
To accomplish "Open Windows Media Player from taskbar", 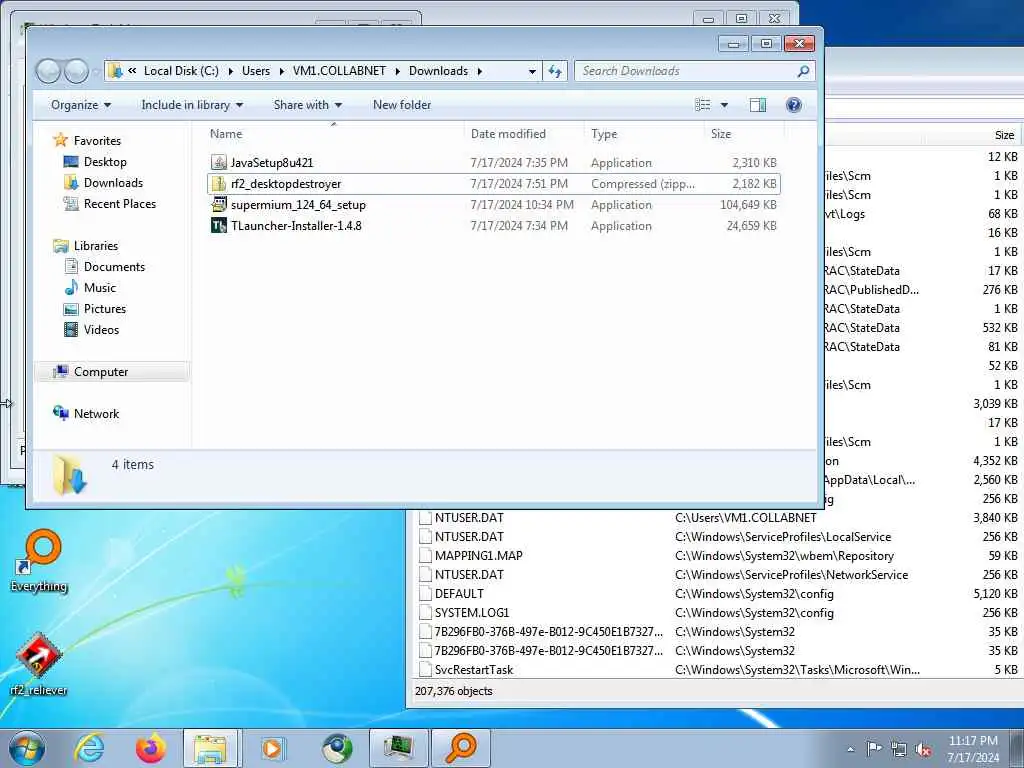I will [x=273, y=748].
